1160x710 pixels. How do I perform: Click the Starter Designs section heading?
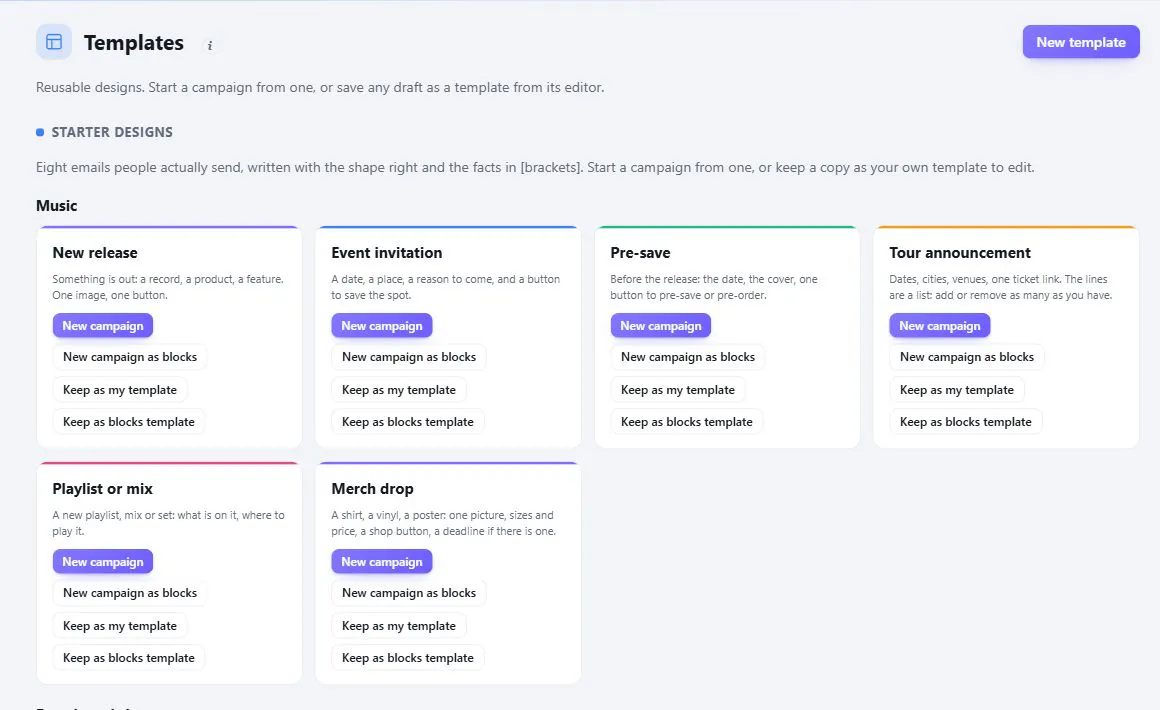coord(112,132)
